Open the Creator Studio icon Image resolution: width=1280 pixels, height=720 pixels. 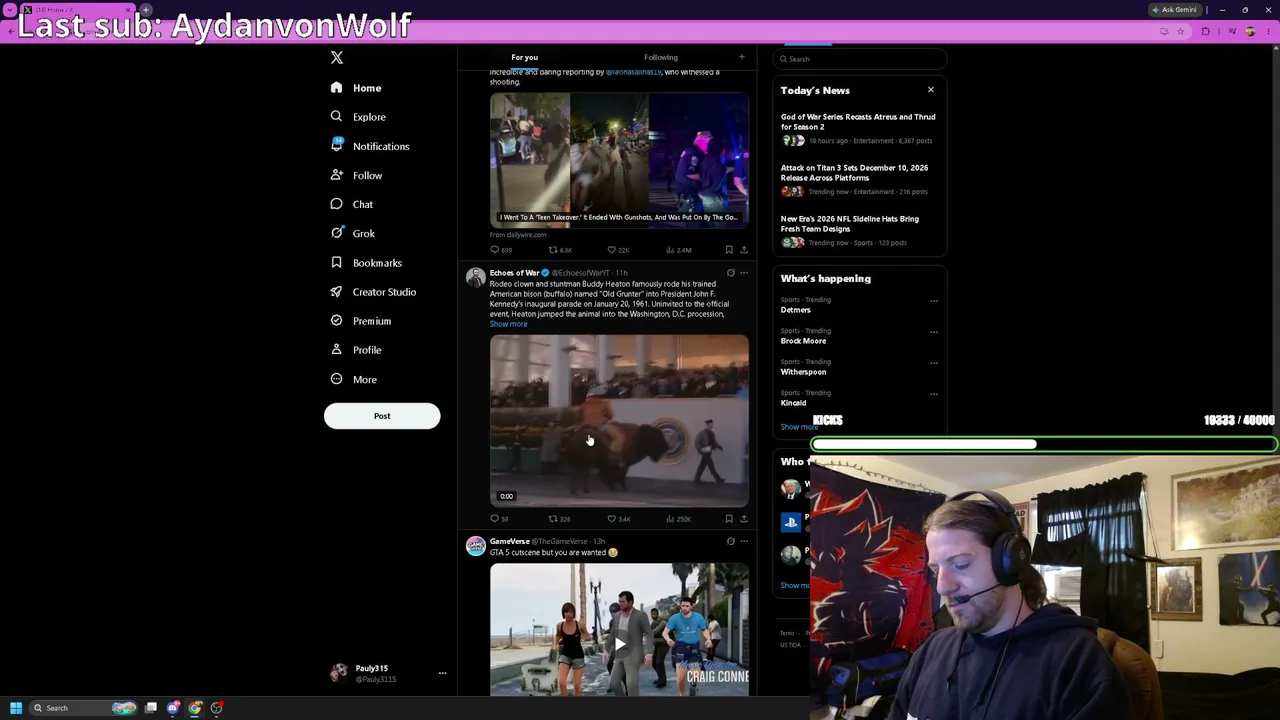[x=337, y=291]
